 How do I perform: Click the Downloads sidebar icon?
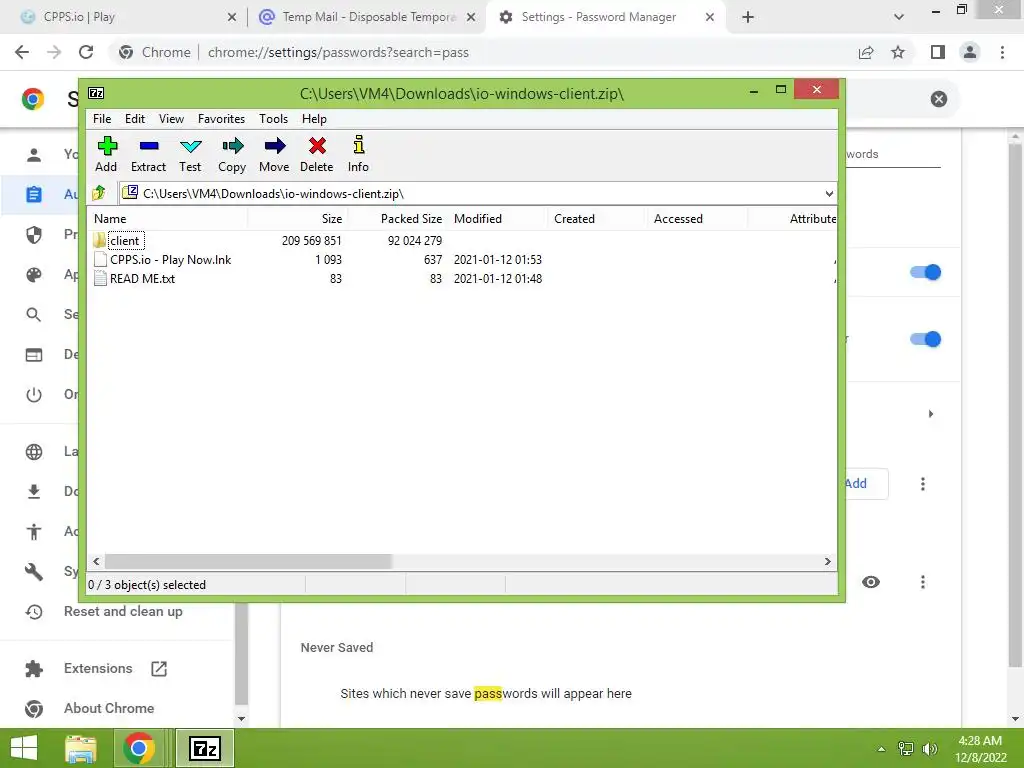[33, 492]
